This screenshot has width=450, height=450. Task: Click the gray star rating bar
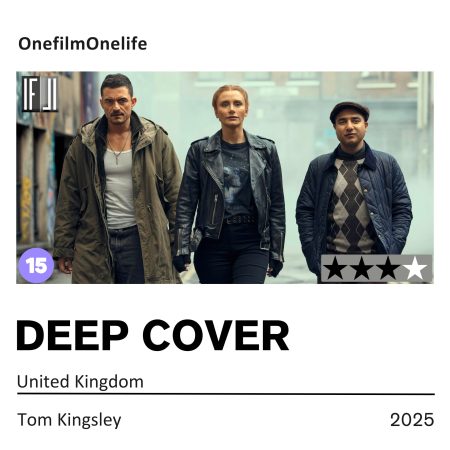click(x=376, y=269)
